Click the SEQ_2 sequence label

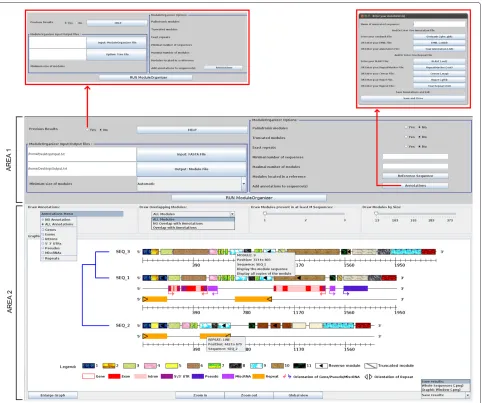coord(123,325)
